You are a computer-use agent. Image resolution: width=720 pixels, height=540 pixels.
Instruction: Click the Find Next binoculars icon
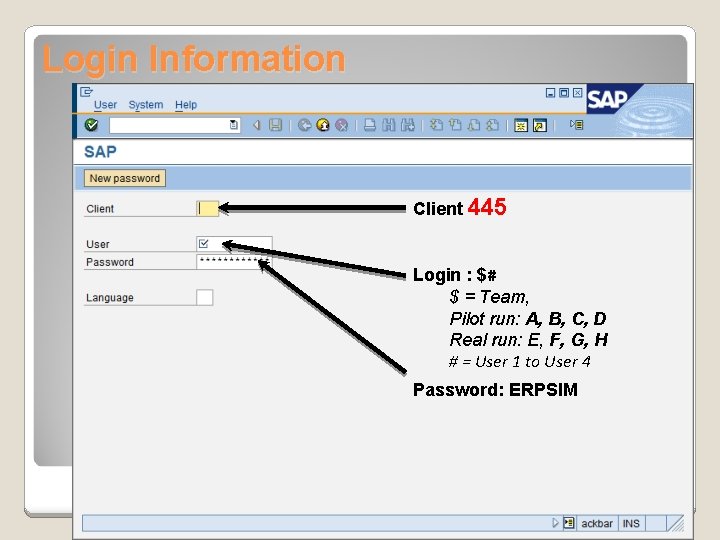coord(407,125)
